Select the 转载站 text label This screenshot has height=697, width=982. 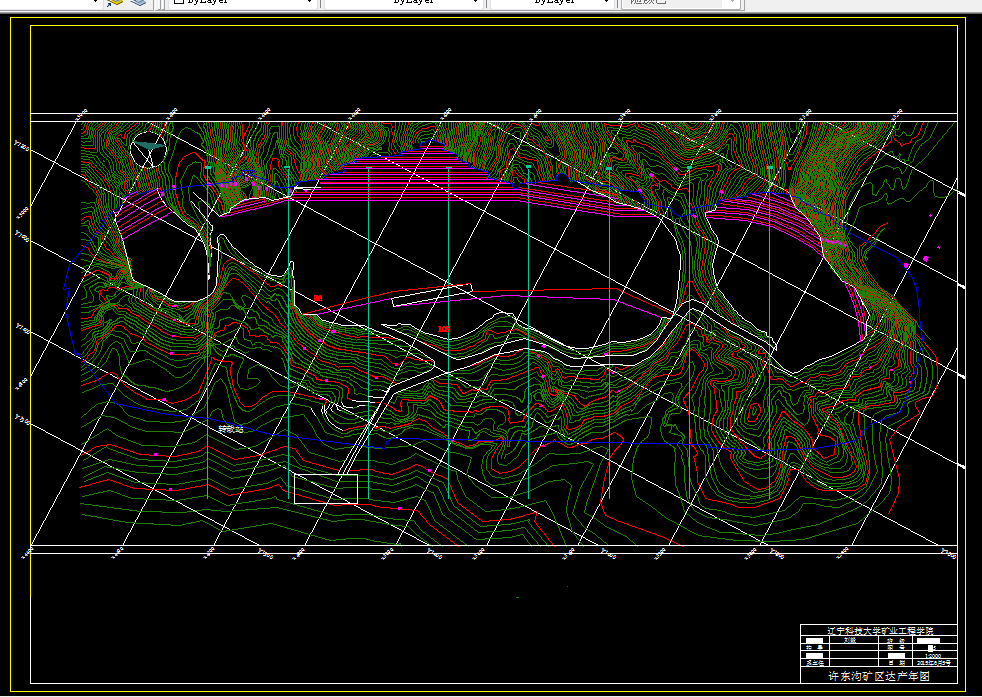230,430
